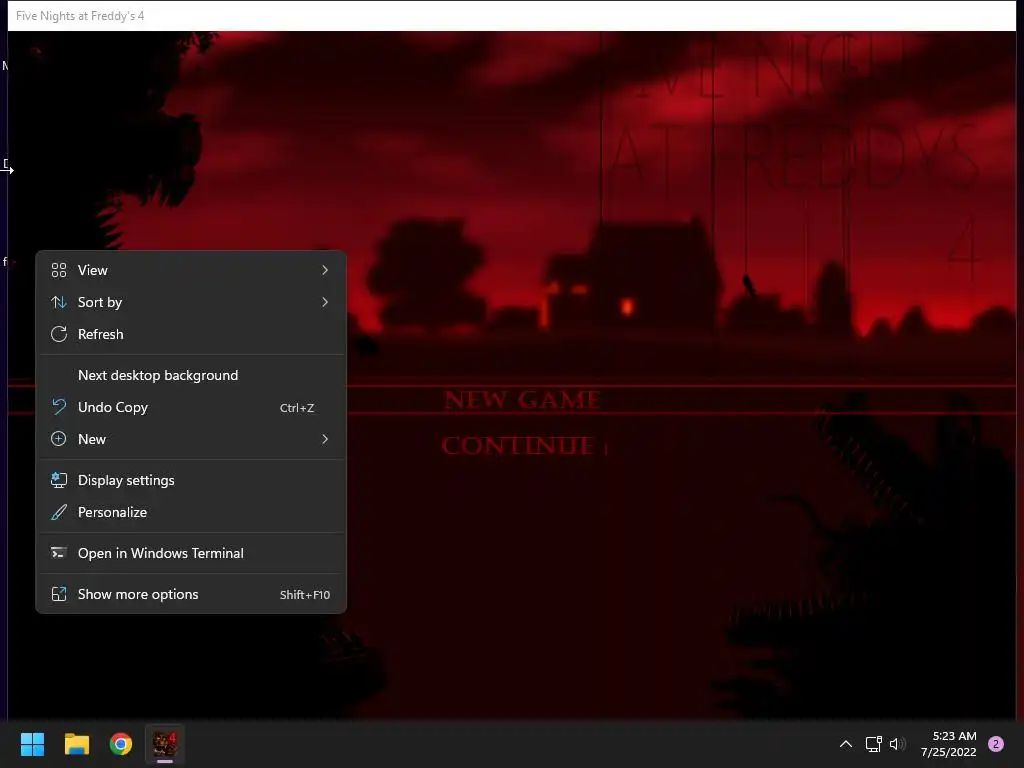Screen dimensions: 1024x768
Task: Open the notification count badge
Action: (996, 744)
